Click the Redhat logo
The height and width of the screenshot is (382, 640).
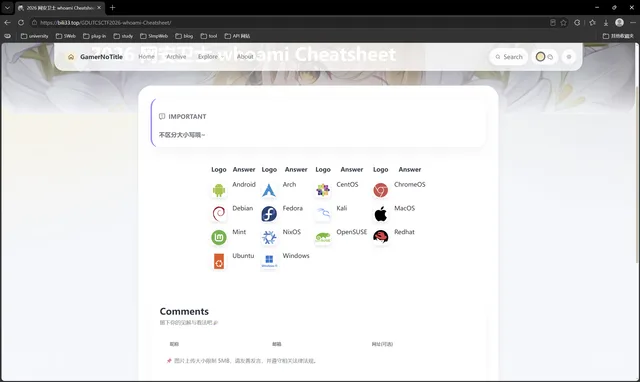coord(380,237)
